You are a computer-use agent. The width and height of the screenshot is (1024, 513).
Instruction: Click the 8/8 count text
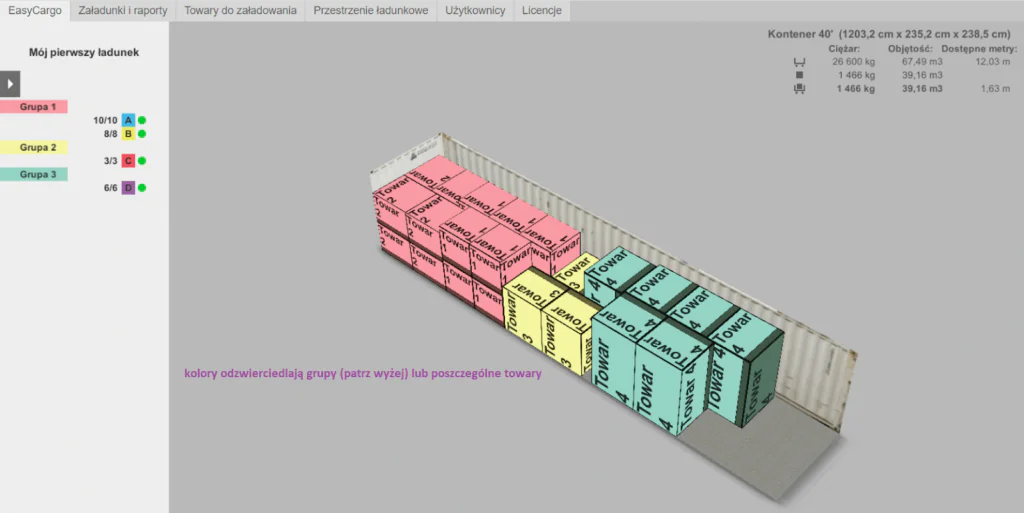[x=110, y=134]
